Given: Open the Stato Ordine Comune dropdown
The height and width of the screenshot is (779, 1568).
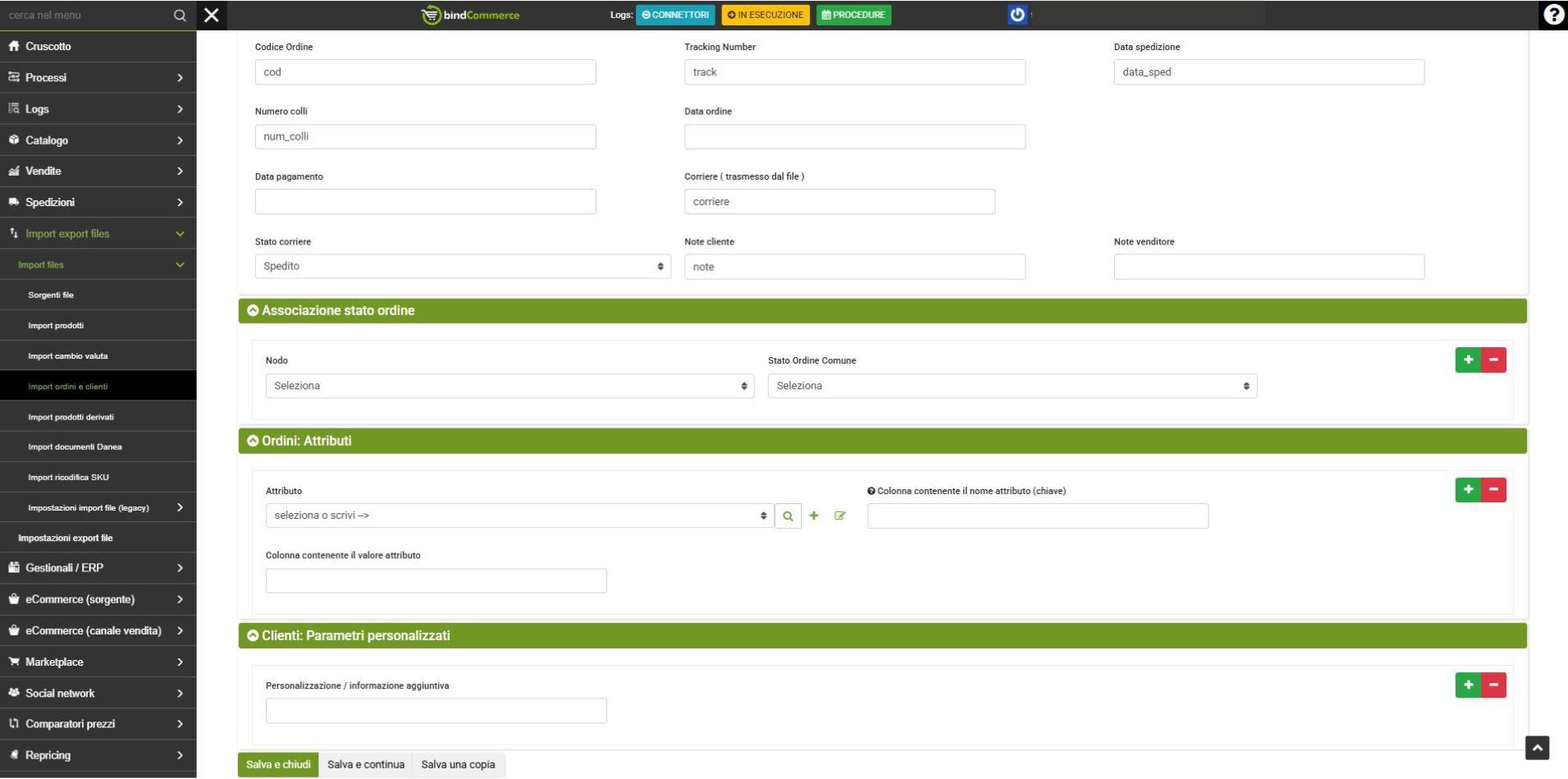Looking at the screenshot, I should pyautogui.click(x=1011, y=386).
